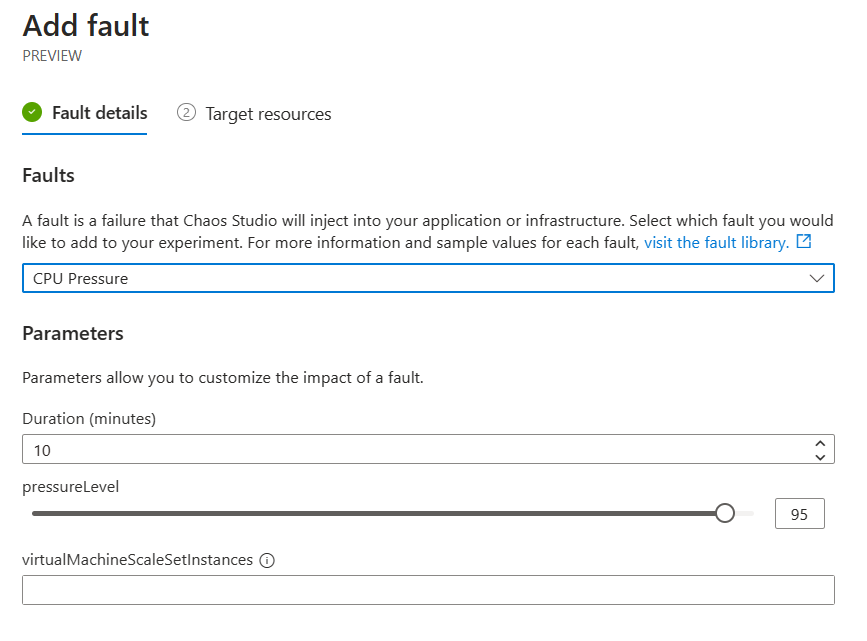Click the unfilled slider track right of the handle
The height and width of the screenshot is (641, 867).
coord(745,513)
